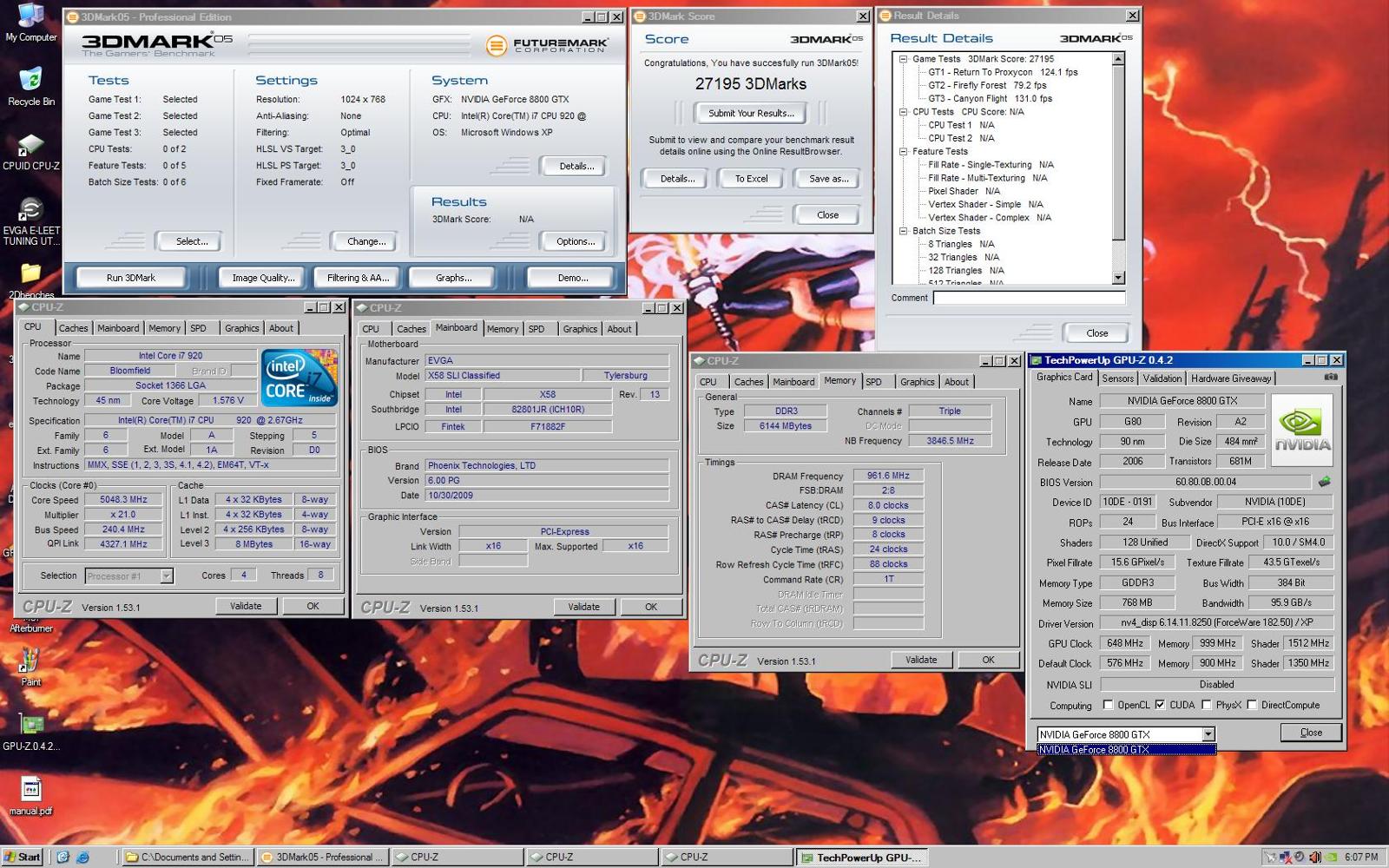This screenshot has width=1389, height=868.
Task: Select NVIDIA GeForce 8800 GTX dropdown list entry
Action: (x=1126, y=750)
